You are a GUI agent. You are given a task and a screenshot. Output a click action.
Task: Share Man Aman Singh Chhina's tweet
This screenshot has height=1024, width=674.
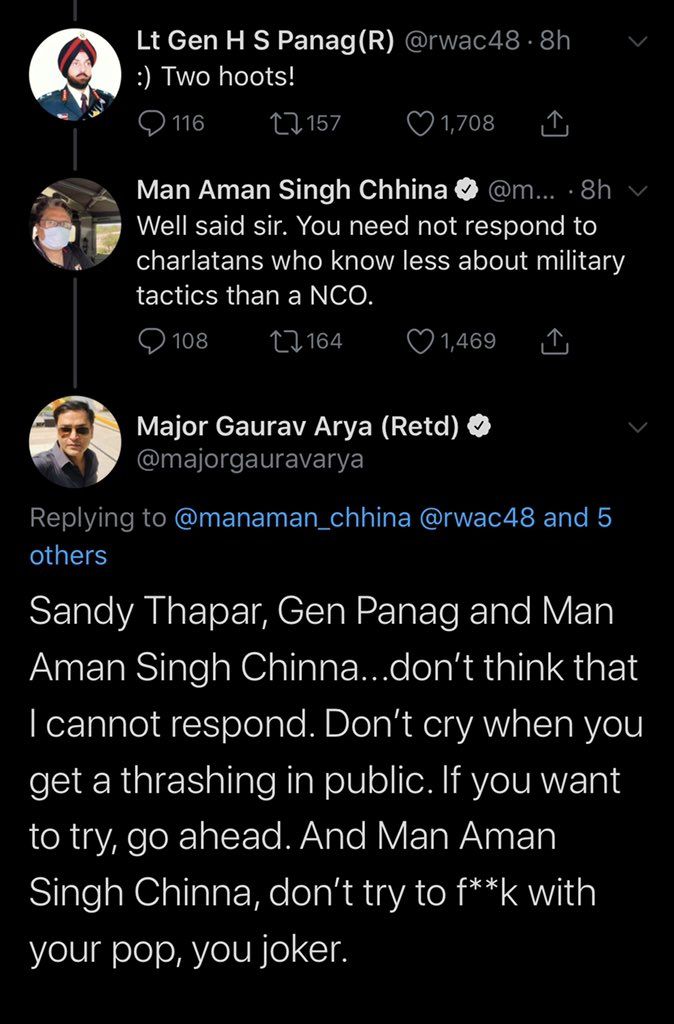[554, 341]
